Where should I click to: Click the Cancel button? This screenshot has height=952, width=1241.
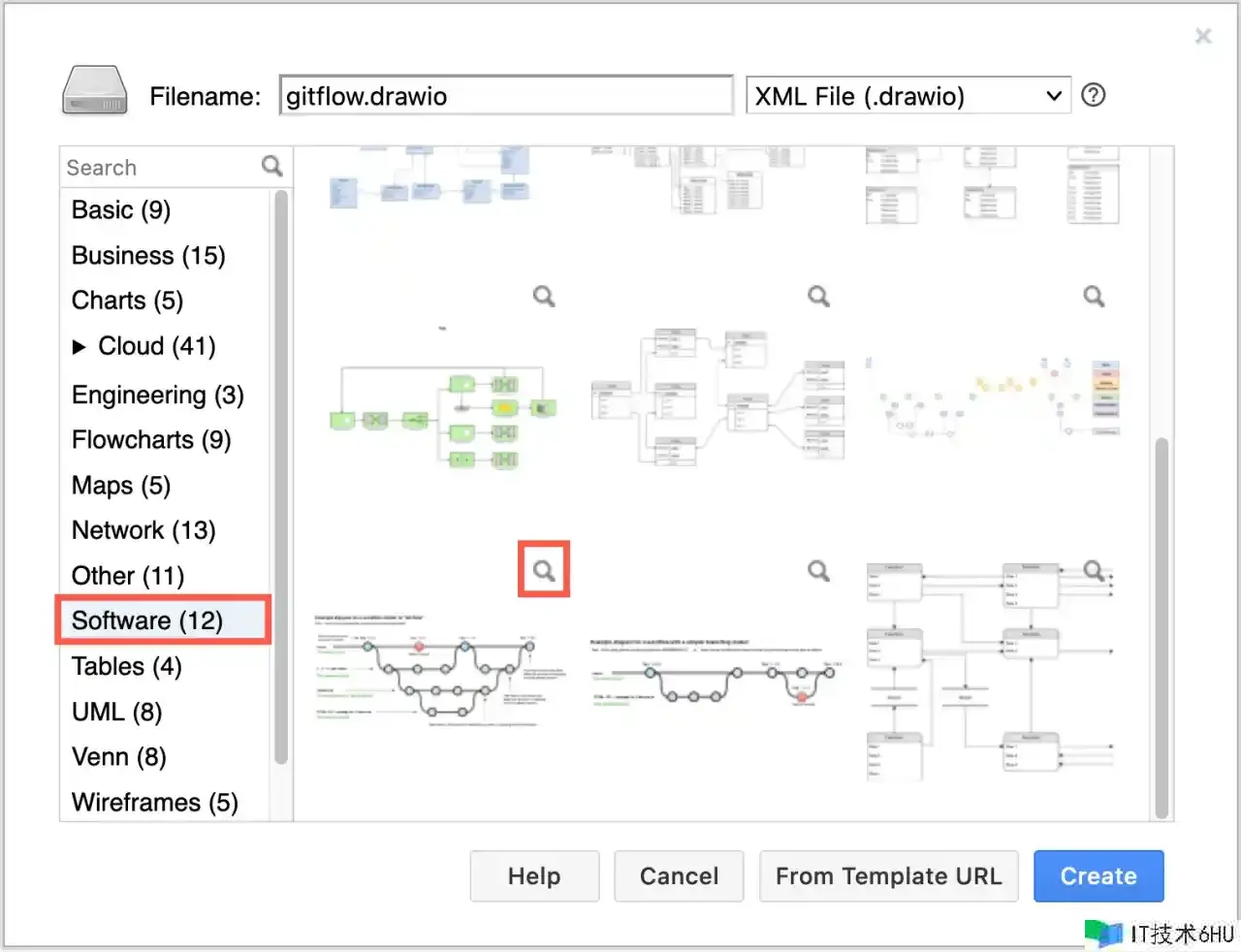(679, 876)
